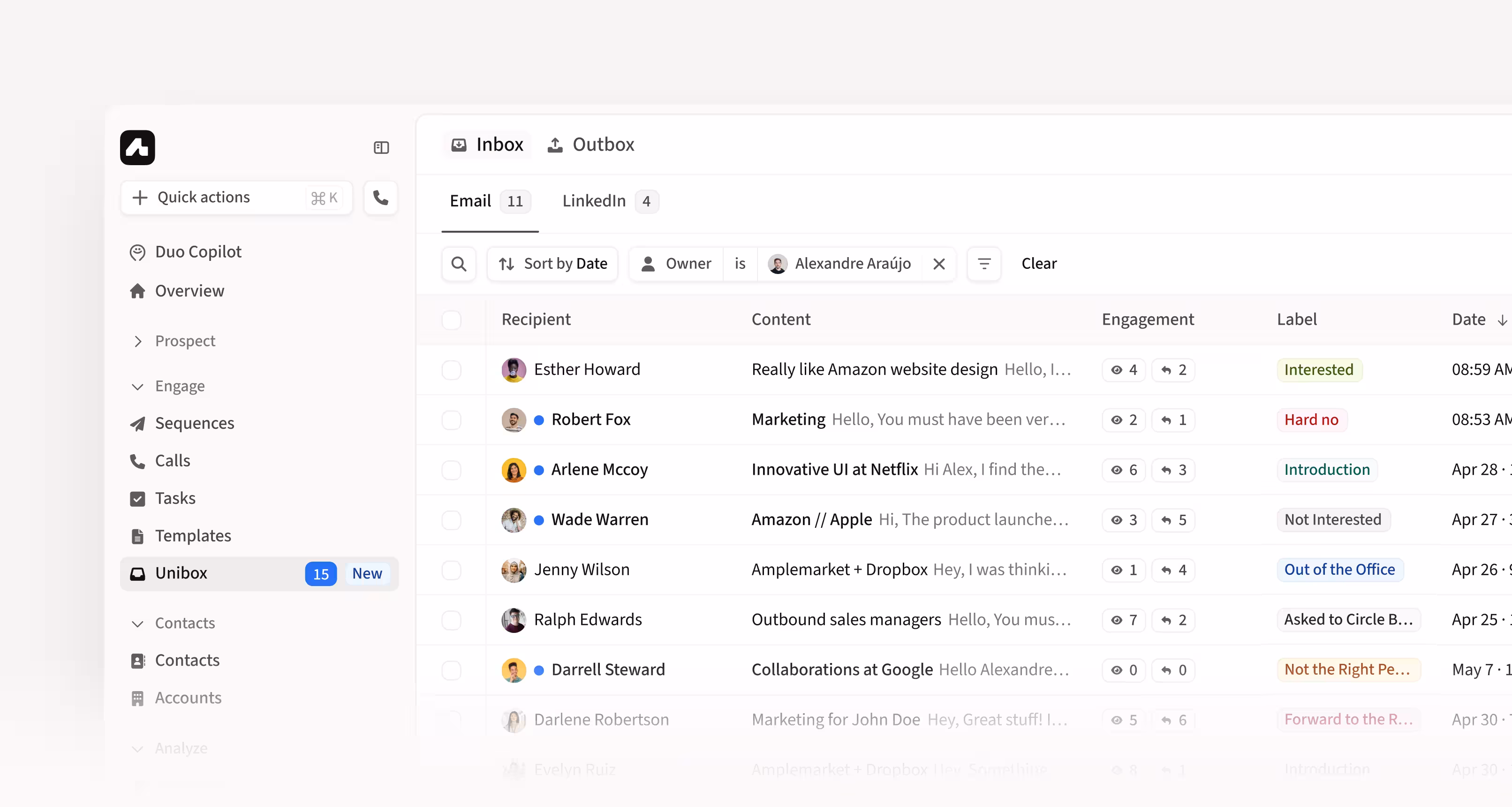The image size is (1512, 807).
Task: Select the Darrell Steward row checkbox
Action: 451,670
